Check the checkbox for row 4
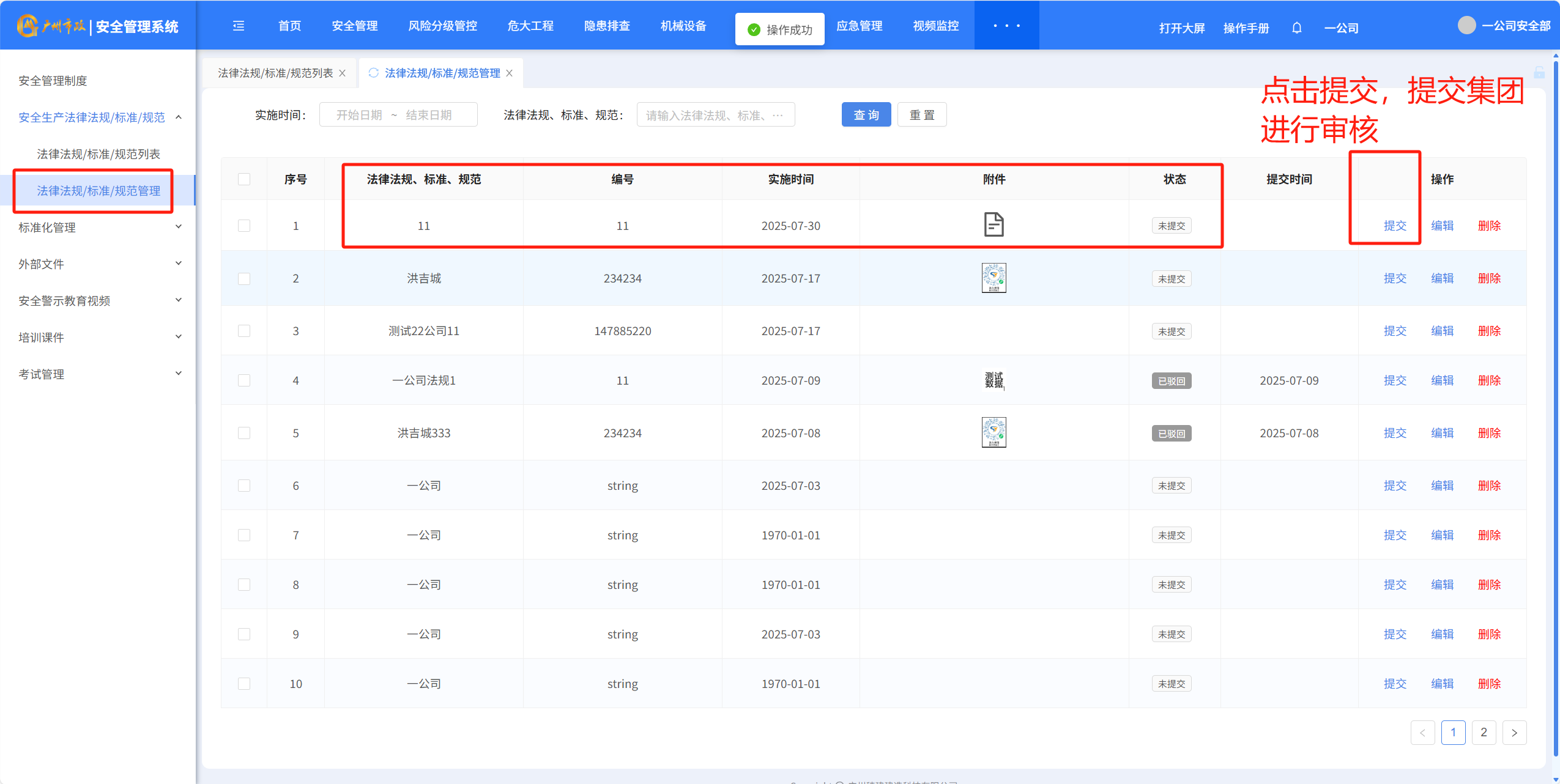This screenshot has height=784, width=1560. (x=244, y=380)
